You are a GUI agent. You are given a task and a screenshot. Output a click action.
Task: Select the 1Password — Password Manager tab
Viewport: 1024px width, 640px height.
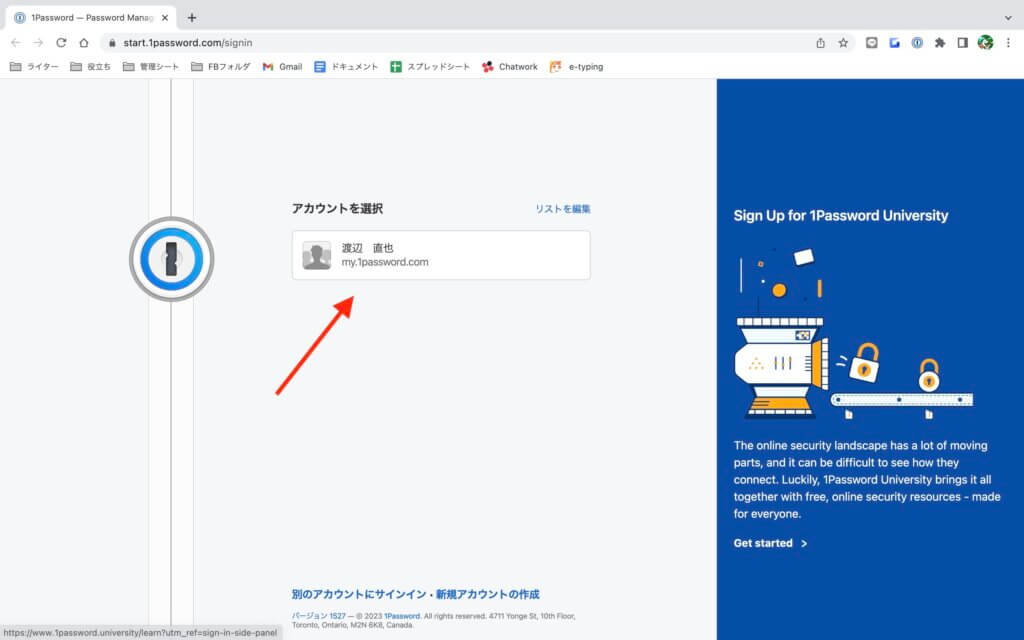pos(91,18)
